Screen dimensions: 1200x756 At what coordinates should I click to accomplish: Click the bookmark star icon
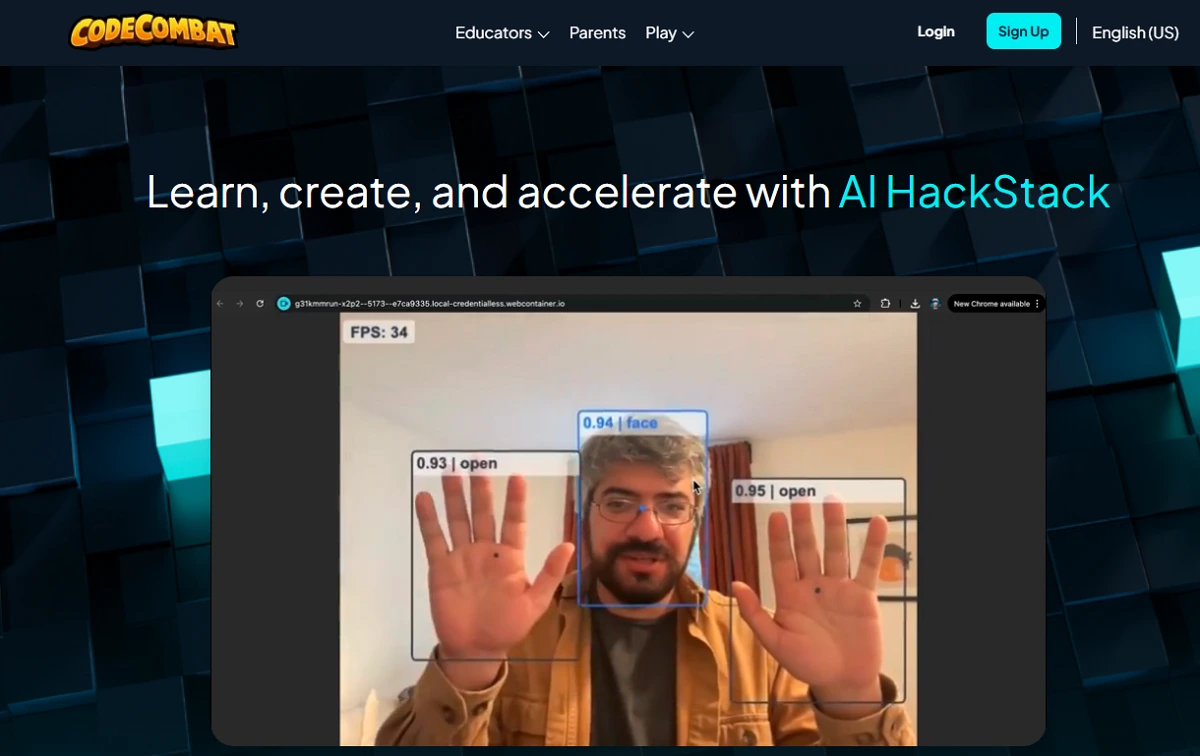(x=857, y=304)
